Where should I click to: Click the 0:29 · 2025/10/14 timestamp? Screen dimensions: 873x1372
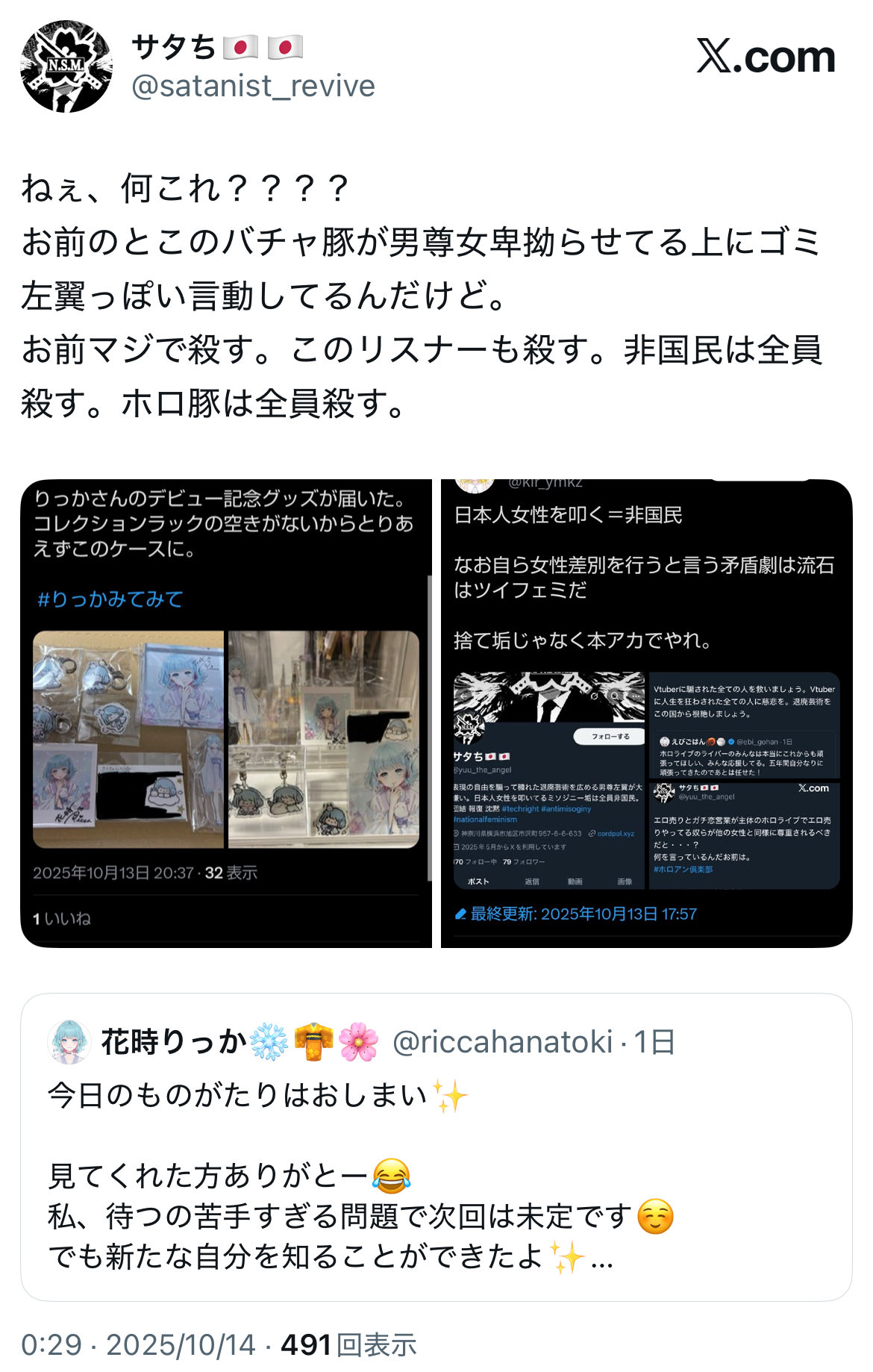139,1345
